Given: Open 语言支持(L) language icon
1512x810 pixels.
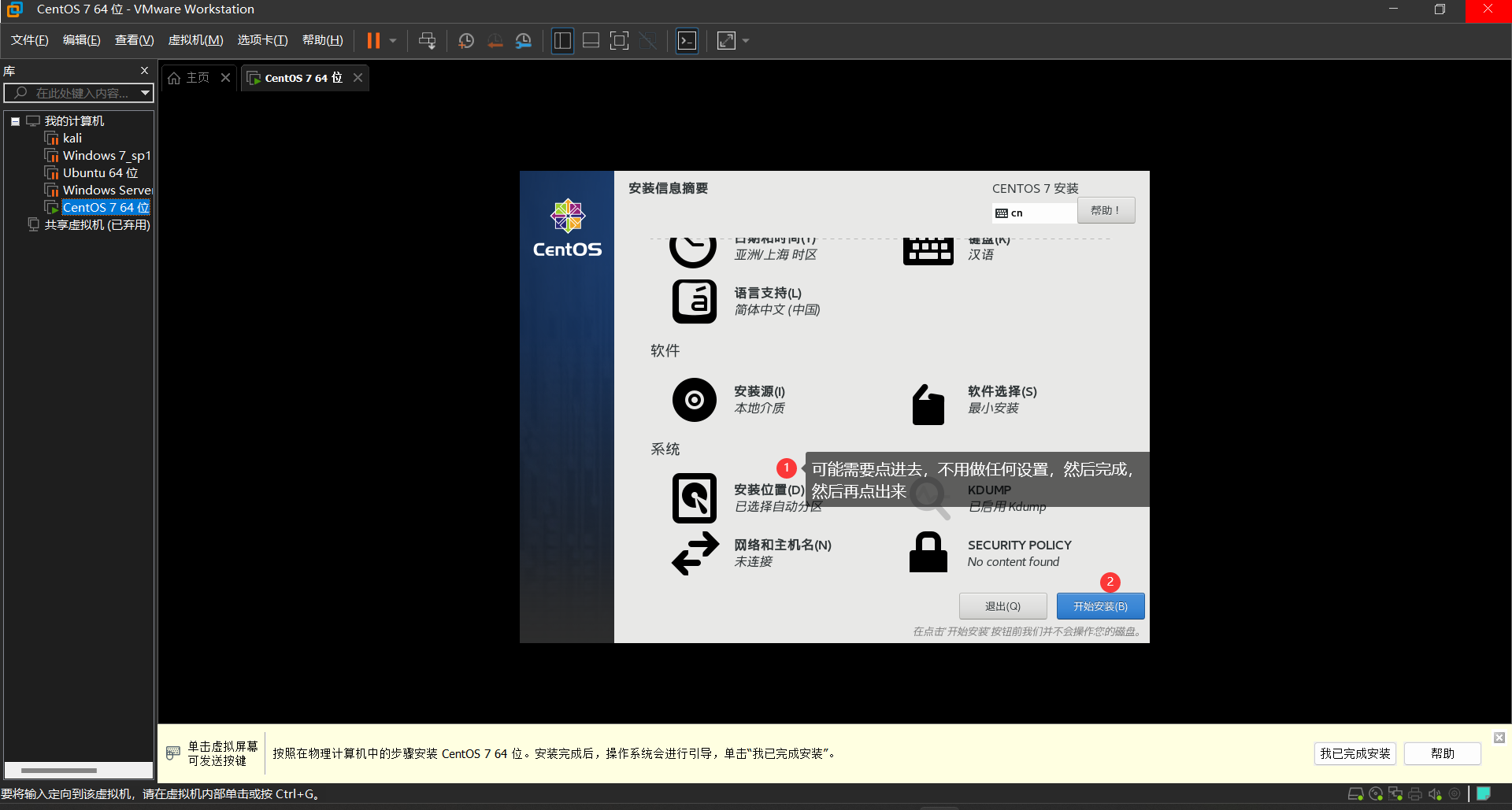Looking at the screenshot, I should pyautogui.click(x=695, y=301).
